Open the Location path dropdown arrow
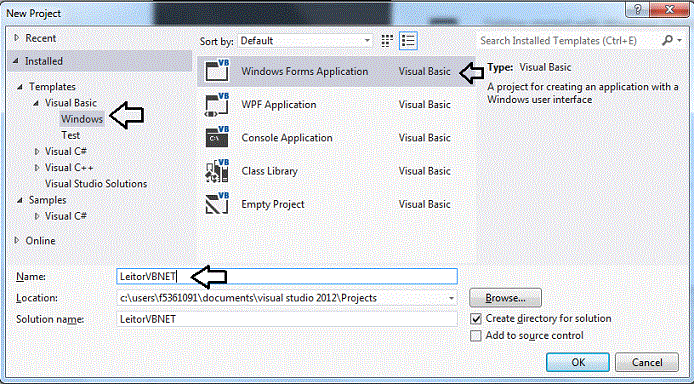Screen dimensions: 694x384 451,298
